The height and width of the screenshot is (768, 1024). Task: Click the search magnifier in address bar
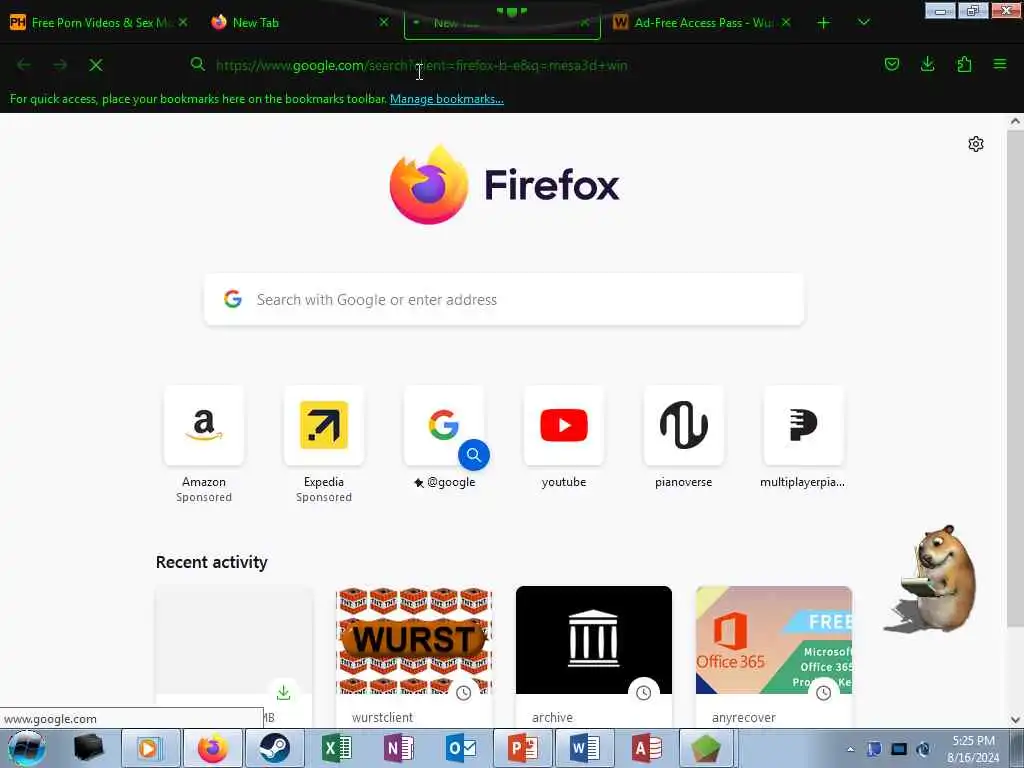click(197, 64)
